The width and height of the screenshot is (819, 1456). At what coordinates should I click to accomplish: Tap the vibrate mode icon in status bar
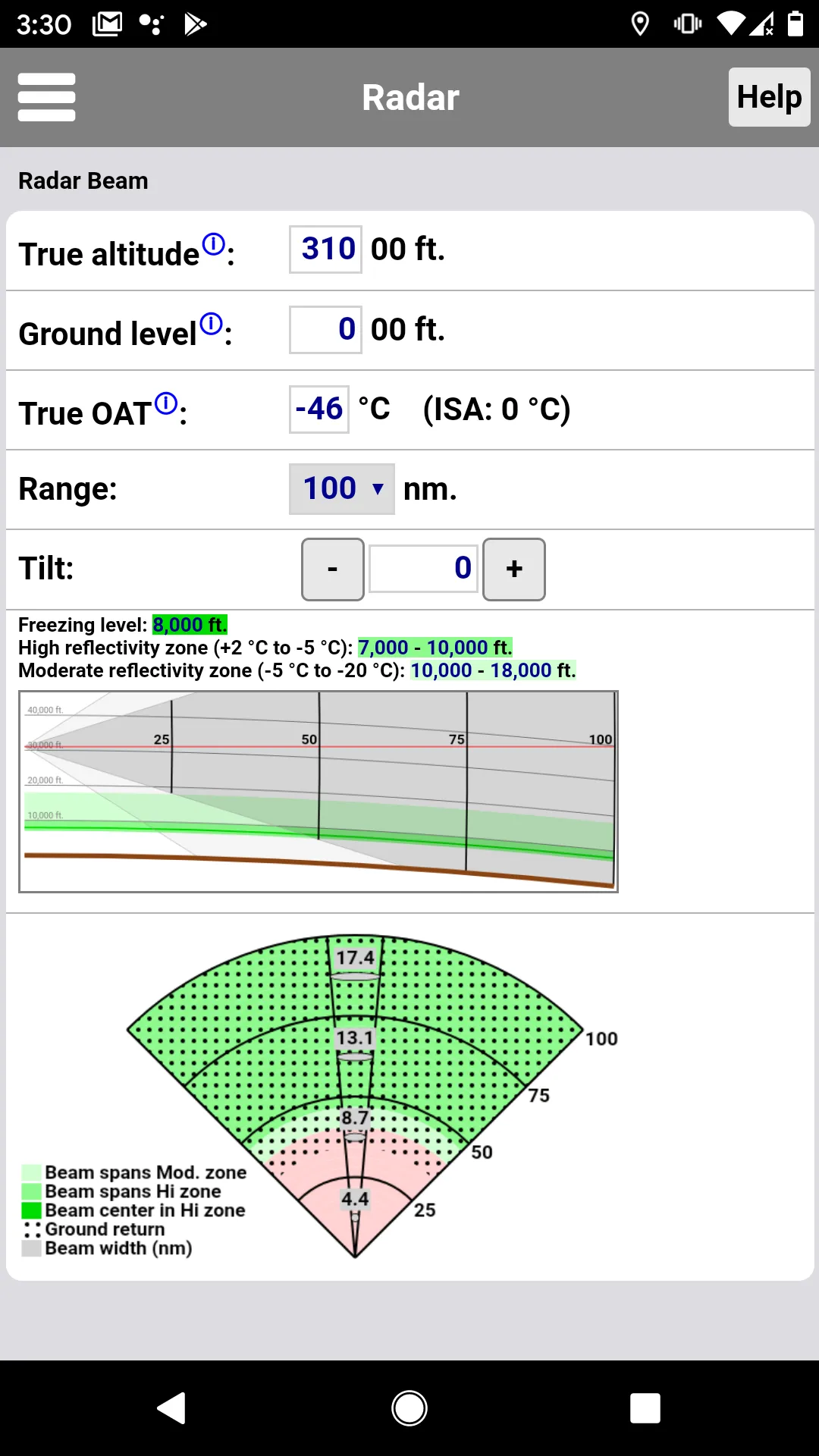click(688, 24)
